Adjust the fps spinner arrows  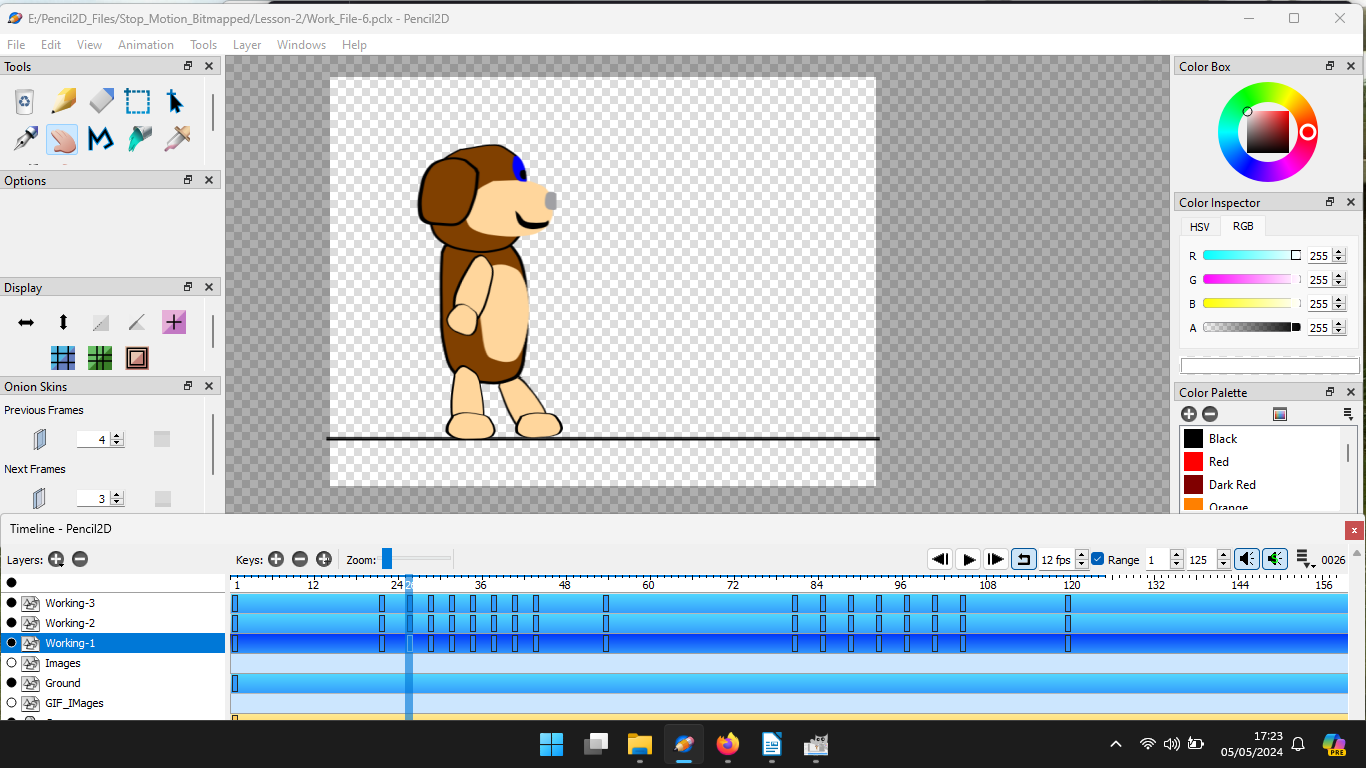(x=1081, y=559)
